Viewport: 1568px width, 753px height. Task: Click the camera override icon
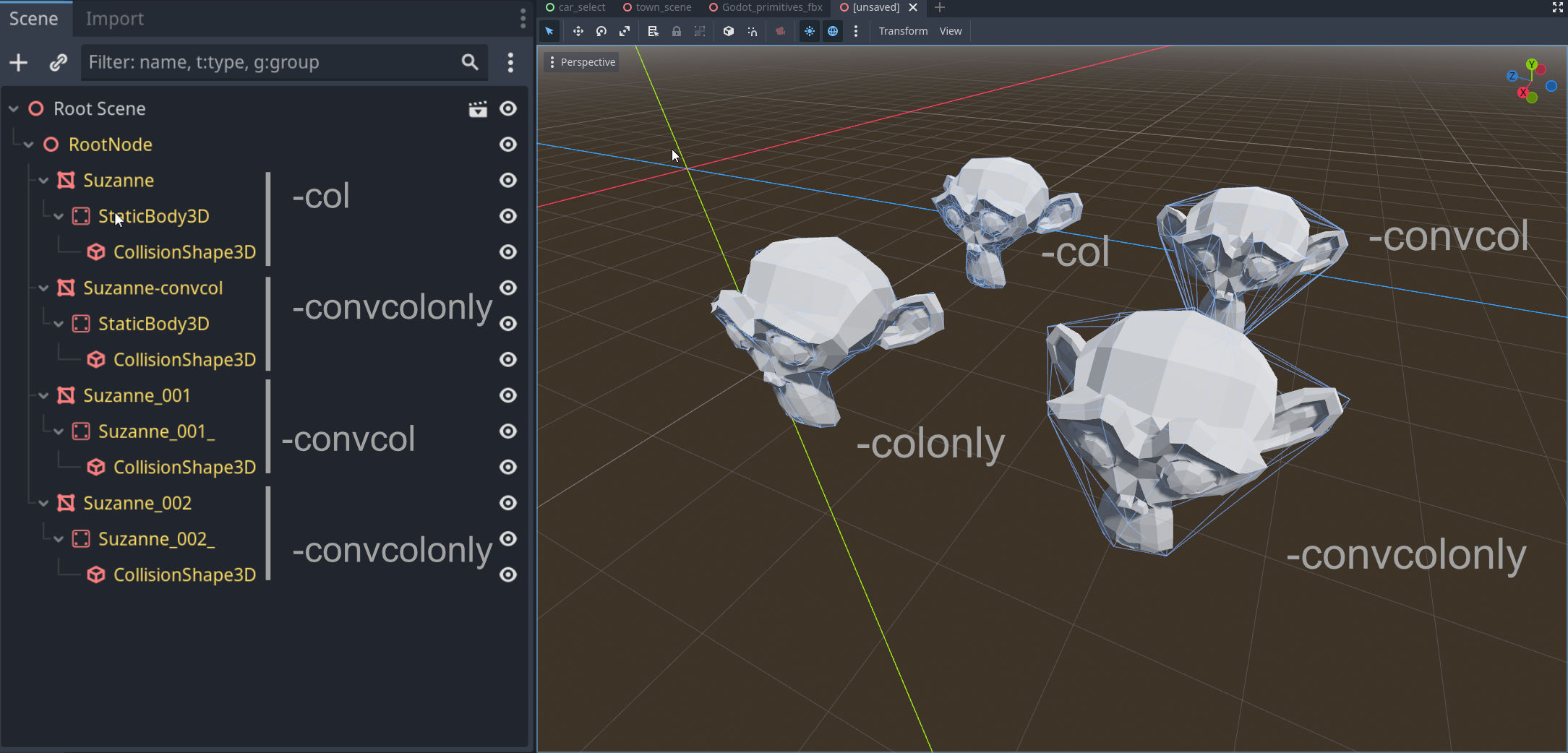(x=780, y=31)
